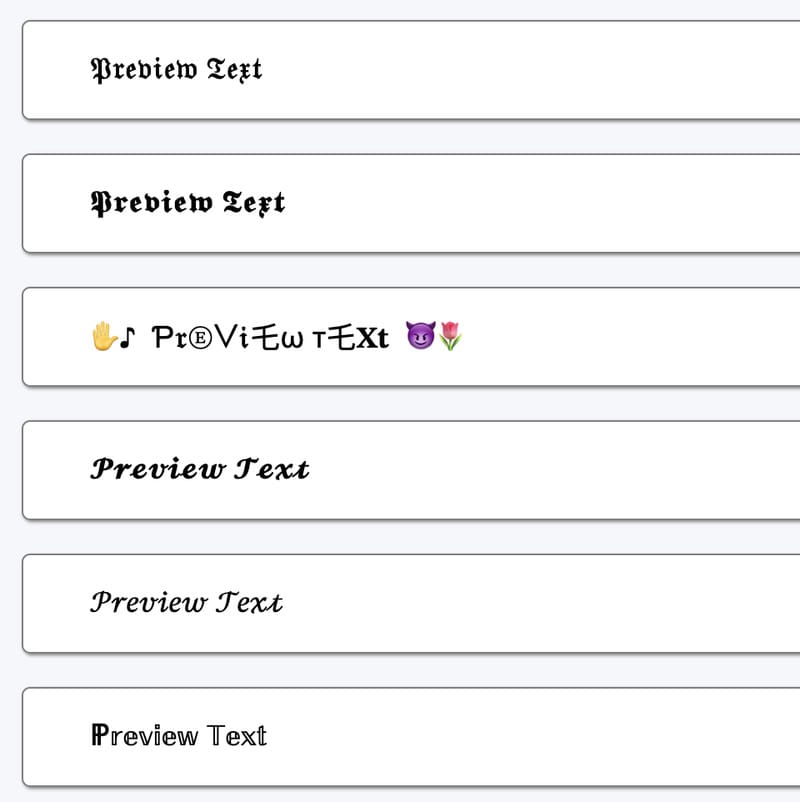Click the outlined double-struck P in the bottom preview

[x=99, y=736]
